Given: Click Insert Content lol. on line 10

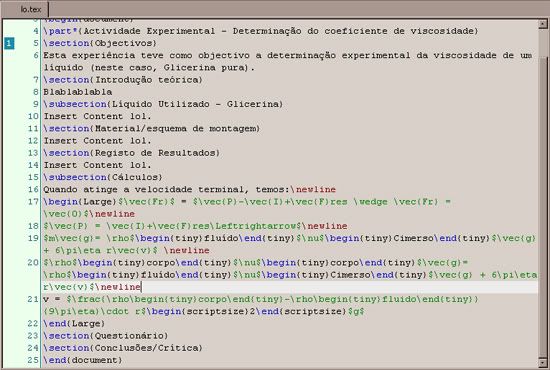Looking at the screenshot, I should (x=97, y=116).
